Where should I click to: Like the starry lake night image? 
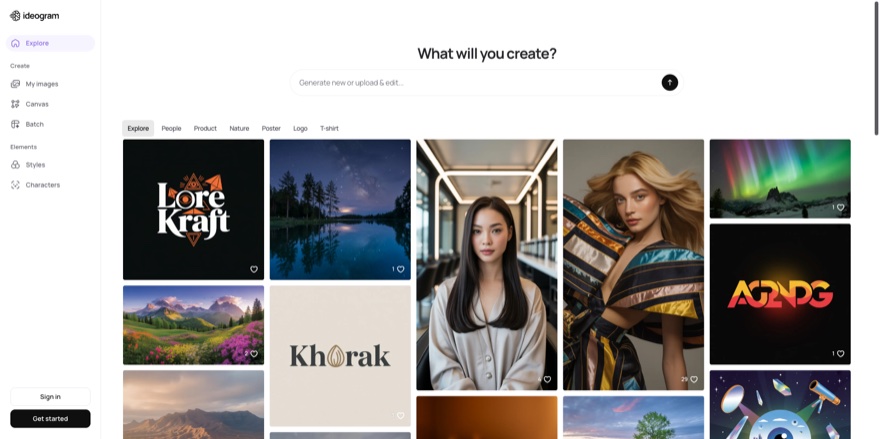(400, 269)
